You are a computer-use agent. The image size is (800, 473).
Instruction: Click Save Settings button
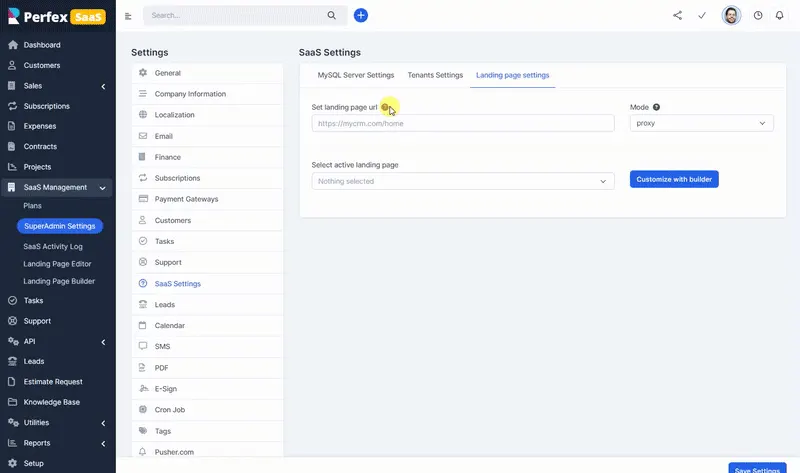757,468
